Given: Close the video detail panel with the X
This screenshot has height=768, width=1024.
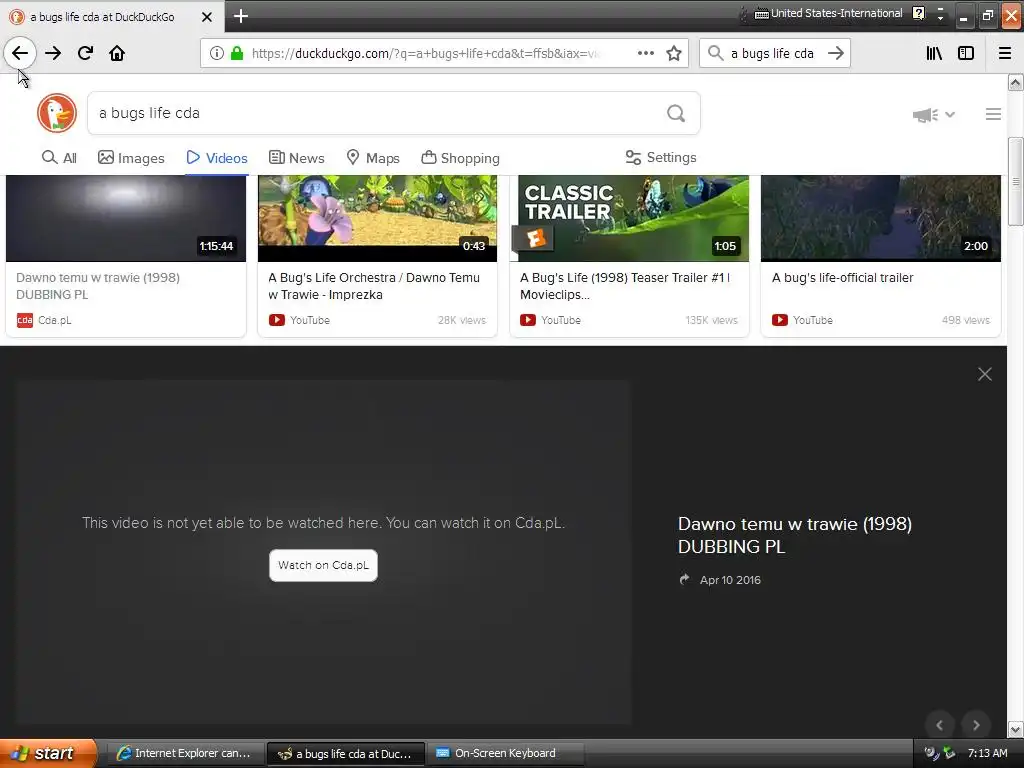Looking at the screenshot, I should [985, 374].
